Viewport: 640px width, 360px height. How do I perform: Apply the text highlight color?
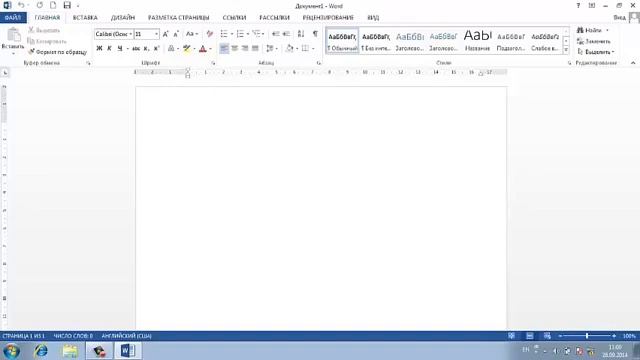[x=187, y=48]
